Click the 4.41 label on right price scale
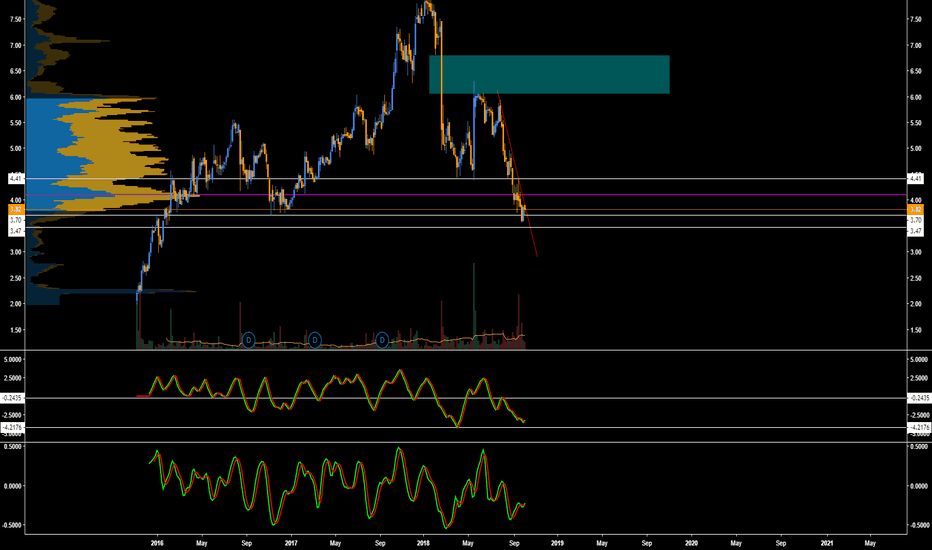This screenshot has height=550, width=932. click(x=915, y=178)
